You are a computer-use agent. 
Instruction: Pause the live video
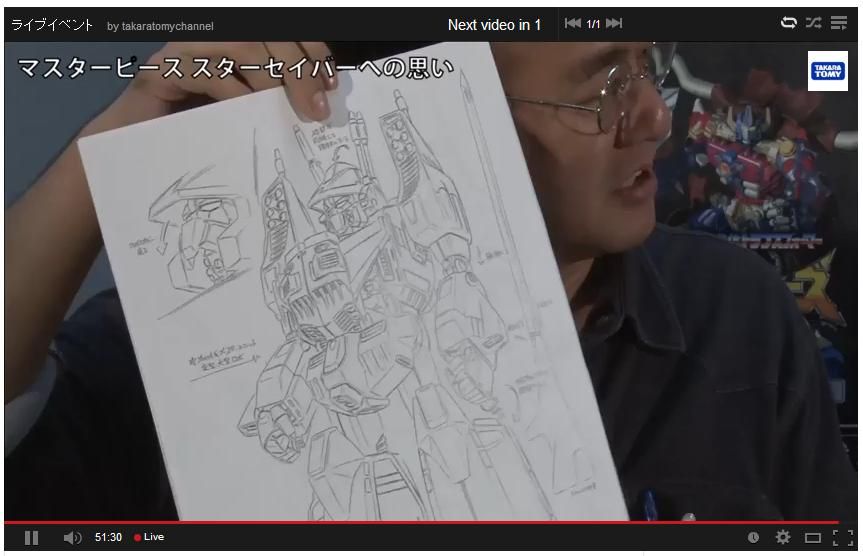(31, 537)
